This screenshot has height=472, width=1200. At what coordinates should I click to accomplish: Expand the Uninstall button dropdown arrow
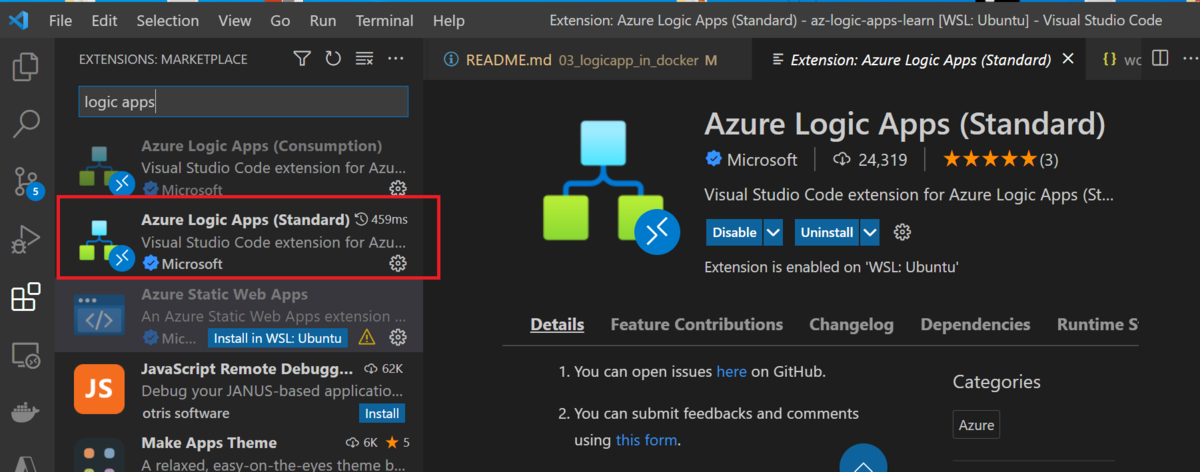coord(870,232)
